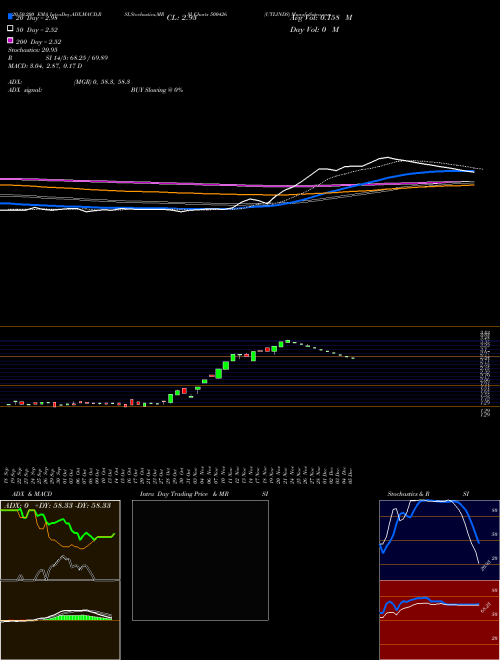This screenshot has height=660, width=500.
Task: Click the 'Avg Vol: 0.158 M' label
Action: [x=321, y=18]
